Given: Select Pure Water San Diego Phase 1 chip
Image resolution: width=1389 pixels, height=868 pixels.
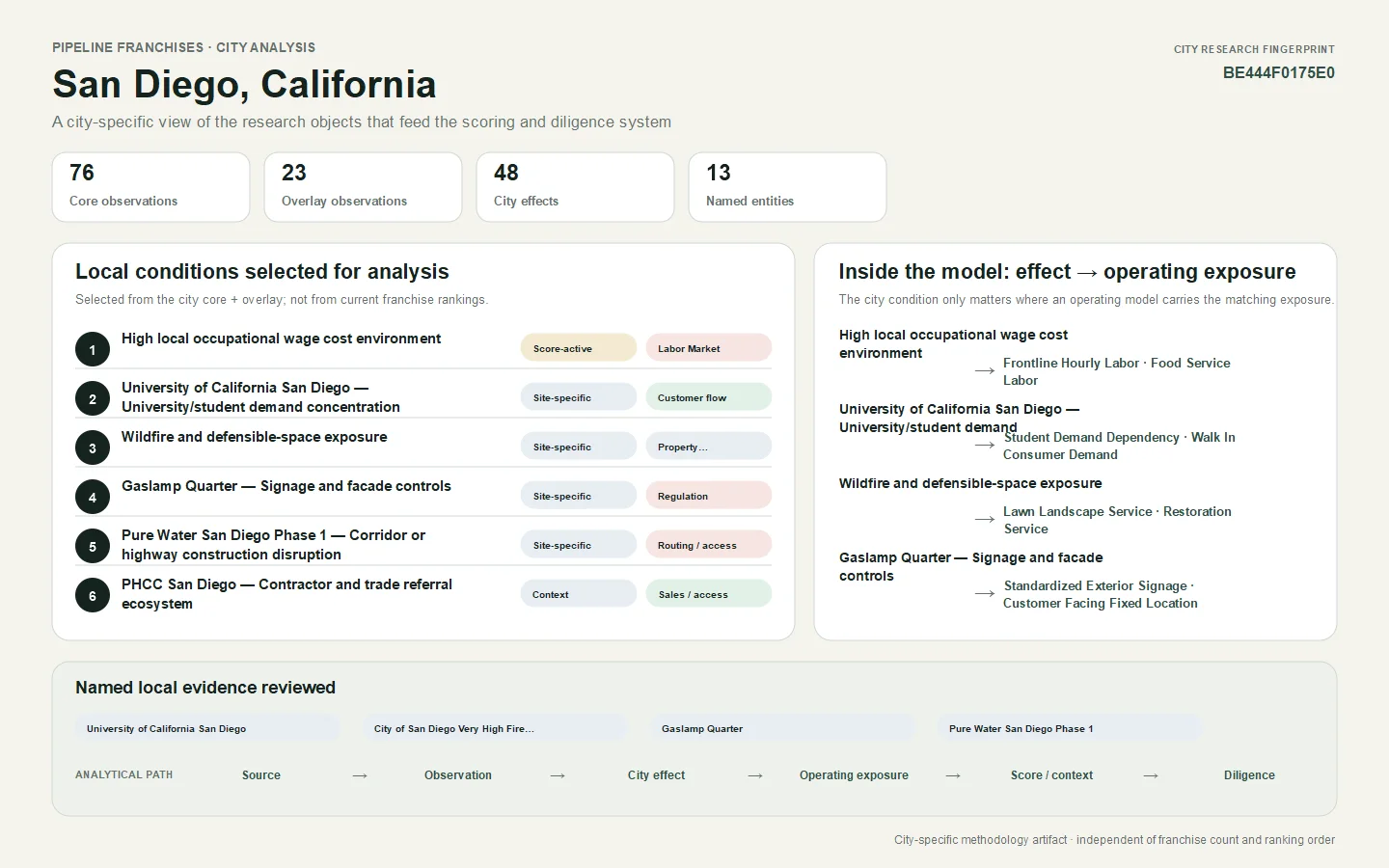Looking at the screenshot, I should coord(1070,728).
